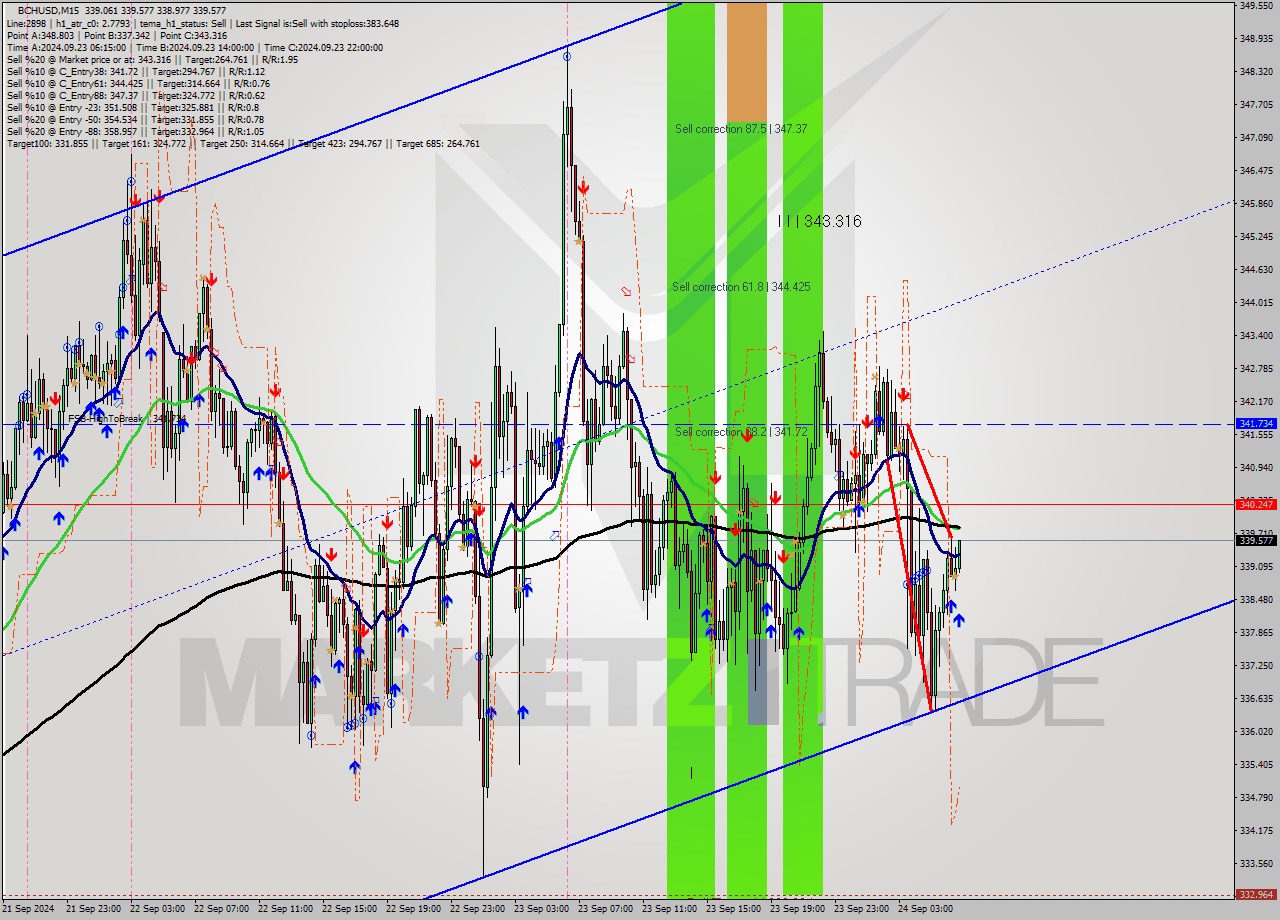Click the 336.635 price axis value

pyautogui.click(x=1257, y=698)
